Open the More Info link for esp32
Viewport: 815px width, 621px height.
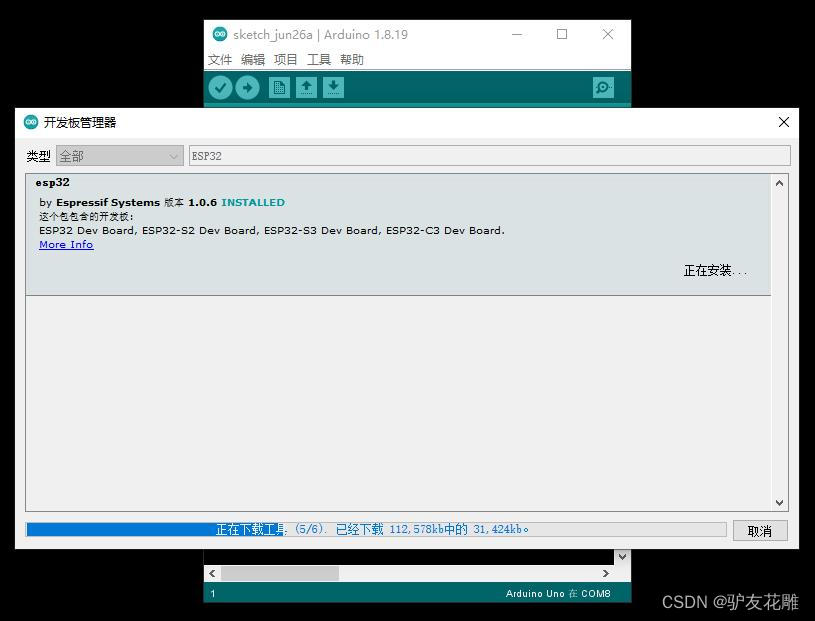point(66,244)
